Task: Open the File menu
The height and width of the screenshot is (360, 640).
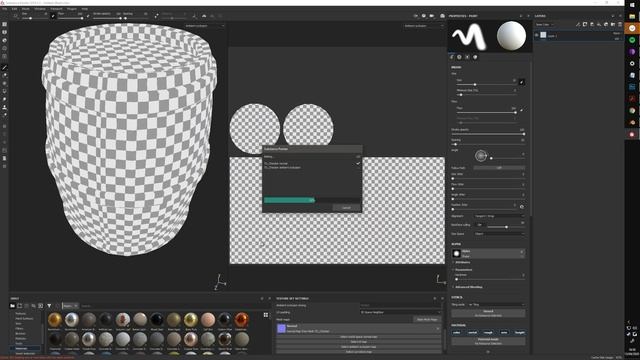Action: (4, 9)
